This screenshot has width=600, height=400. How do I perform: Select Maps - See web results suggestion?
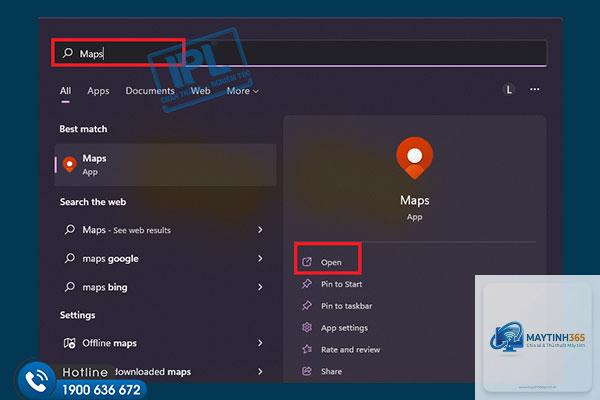[165, 230]
